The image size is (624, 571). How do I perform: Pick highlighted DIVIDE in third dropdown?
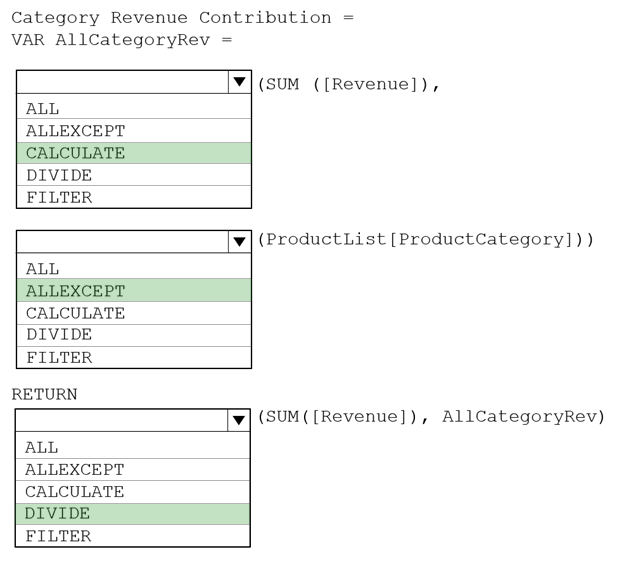(x=133, y=514)
